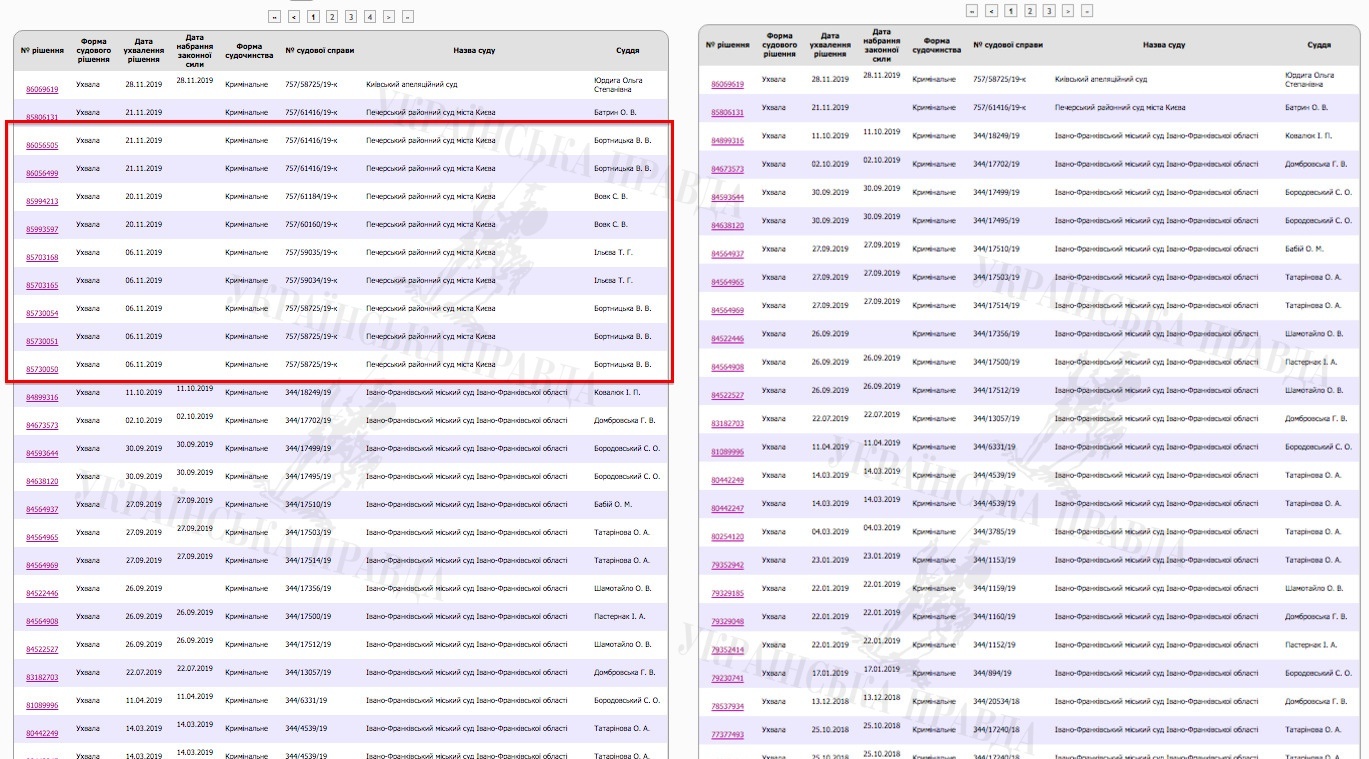Jump to last page in right pagination

coord(1086,11)
